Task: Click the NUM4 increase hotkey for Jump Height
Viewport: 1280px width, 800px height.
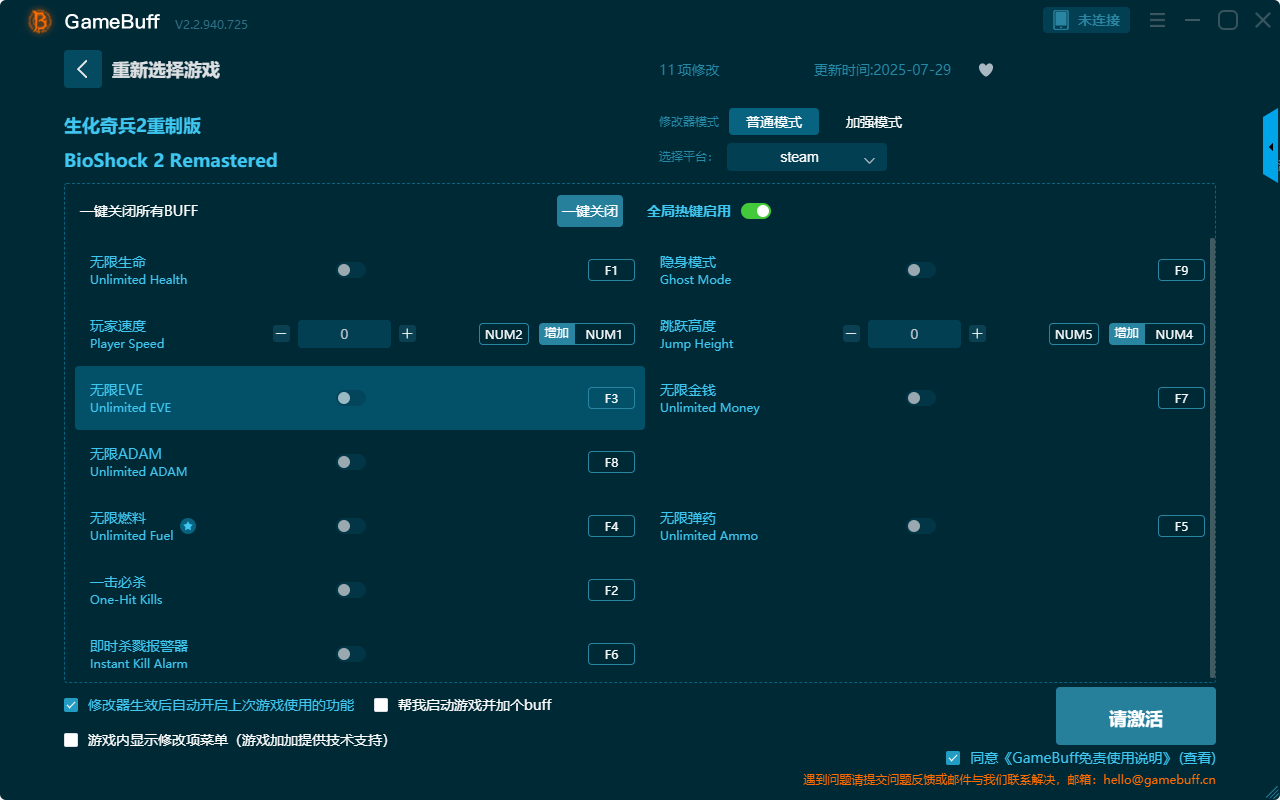Action: 1174,334
